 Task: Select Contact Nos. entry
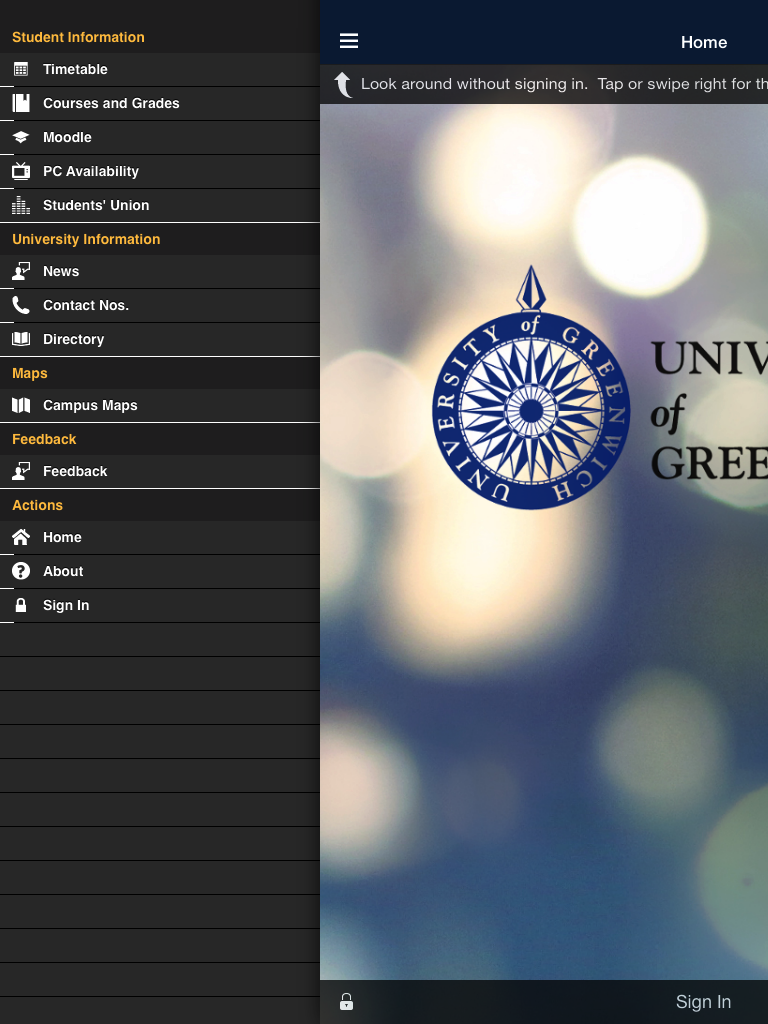(160, 306)
